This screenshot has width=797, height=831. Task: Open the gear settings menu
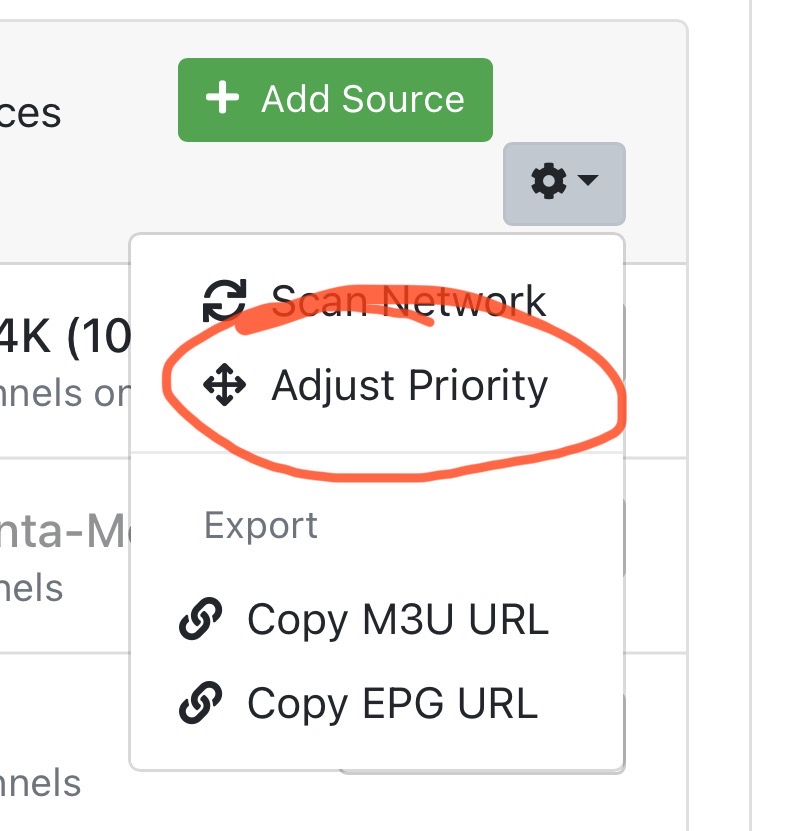point(548,182)
